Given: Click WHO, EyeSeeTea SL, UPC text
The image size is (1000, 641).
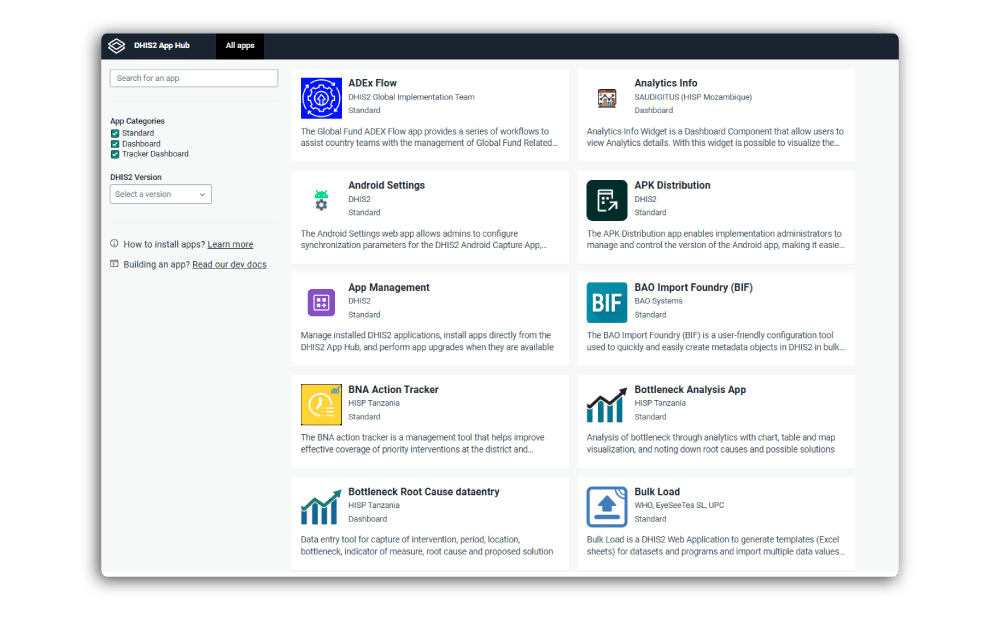Looking at the screenshot, I should (x=679, y=505).
